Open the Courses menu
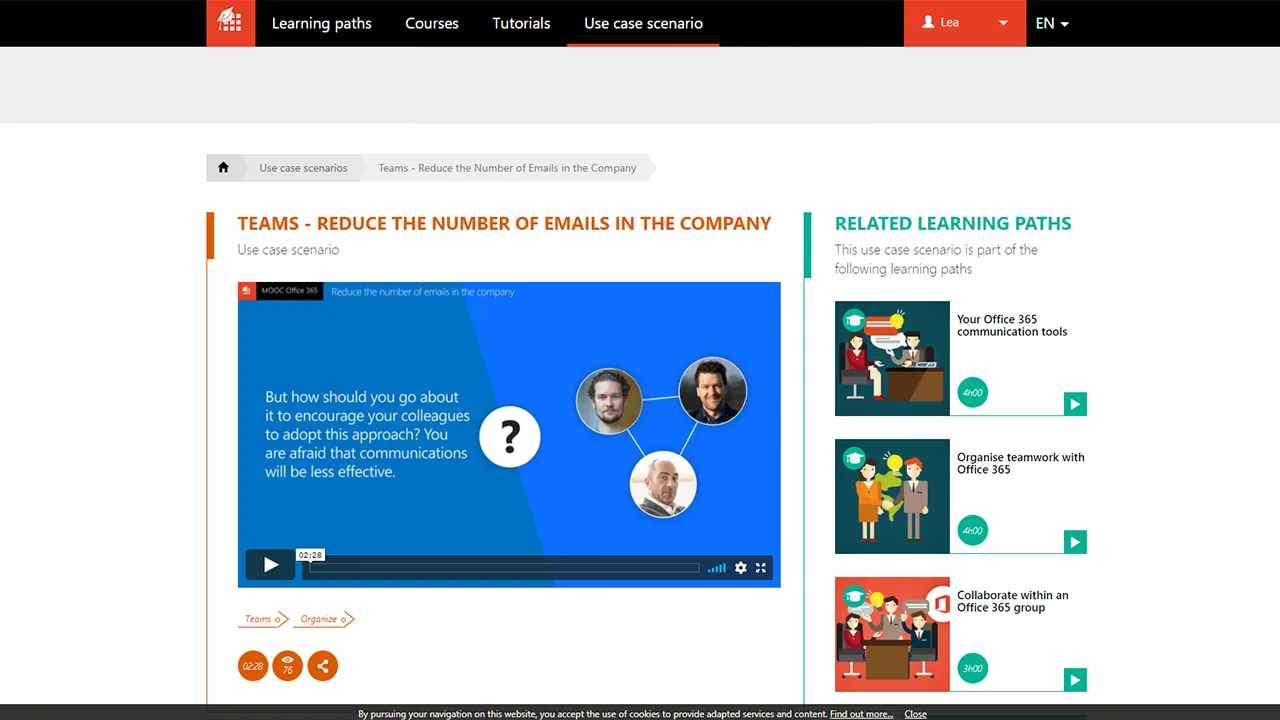This screenshot has height=720, width=1280. [x=432, y=23]
